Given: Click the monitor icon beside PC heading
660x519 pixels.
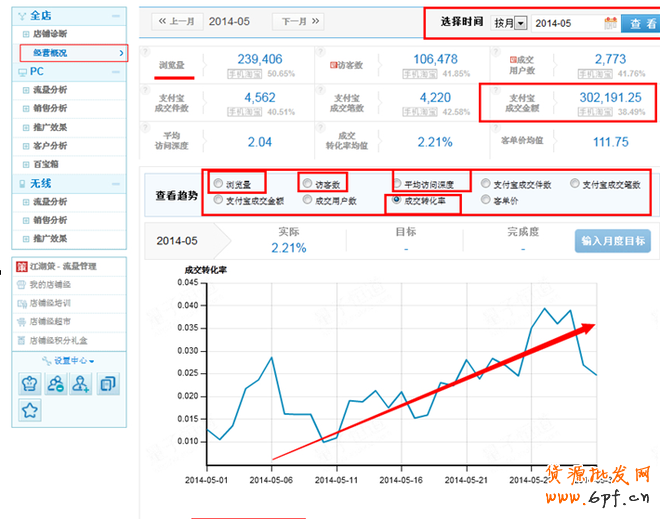Looking at the screenshot, I should coord(22,72).
